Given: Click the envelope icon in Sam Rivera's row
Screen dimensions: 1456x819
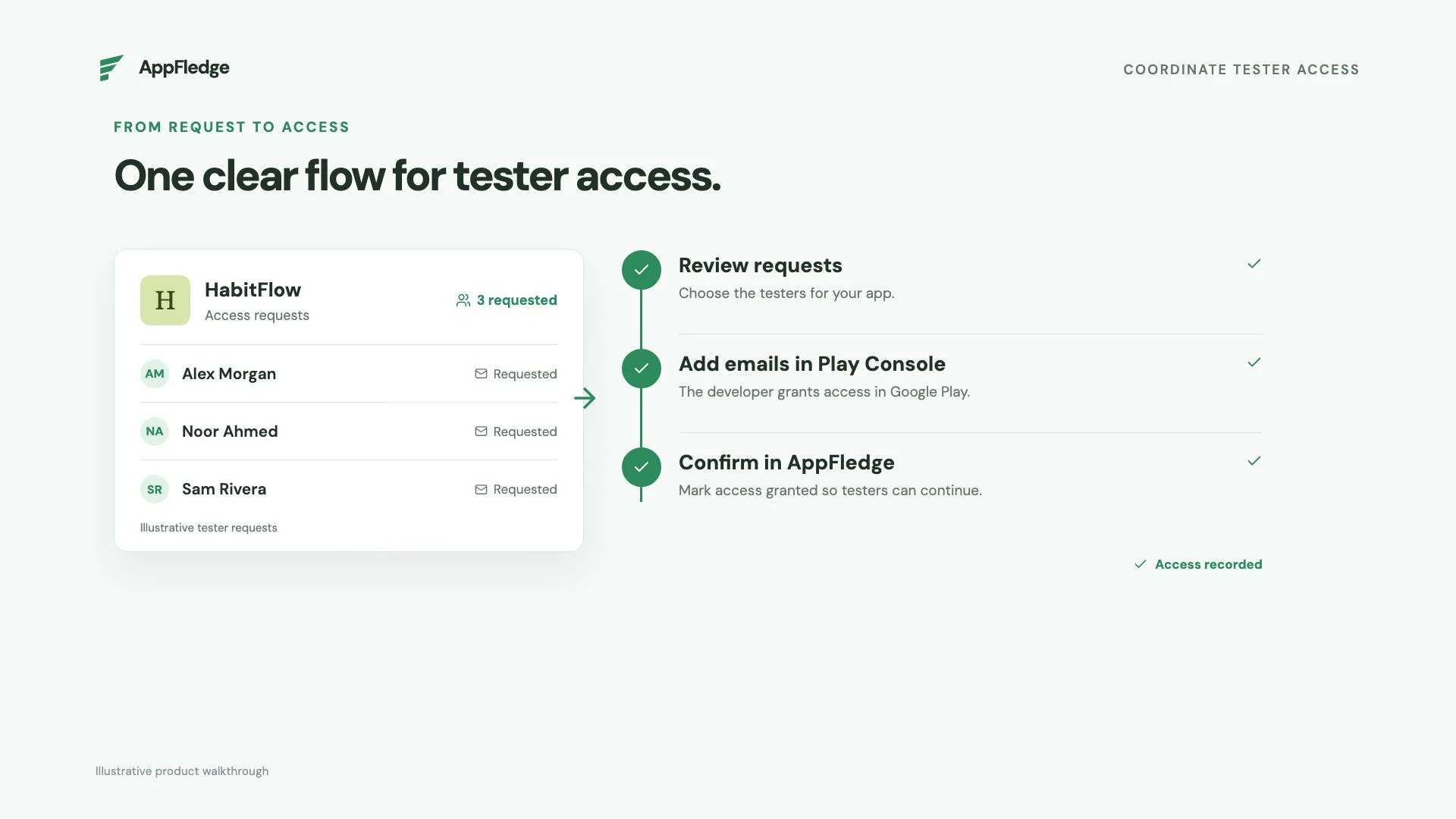Looking at the screenshot, I should pos(481,489).
